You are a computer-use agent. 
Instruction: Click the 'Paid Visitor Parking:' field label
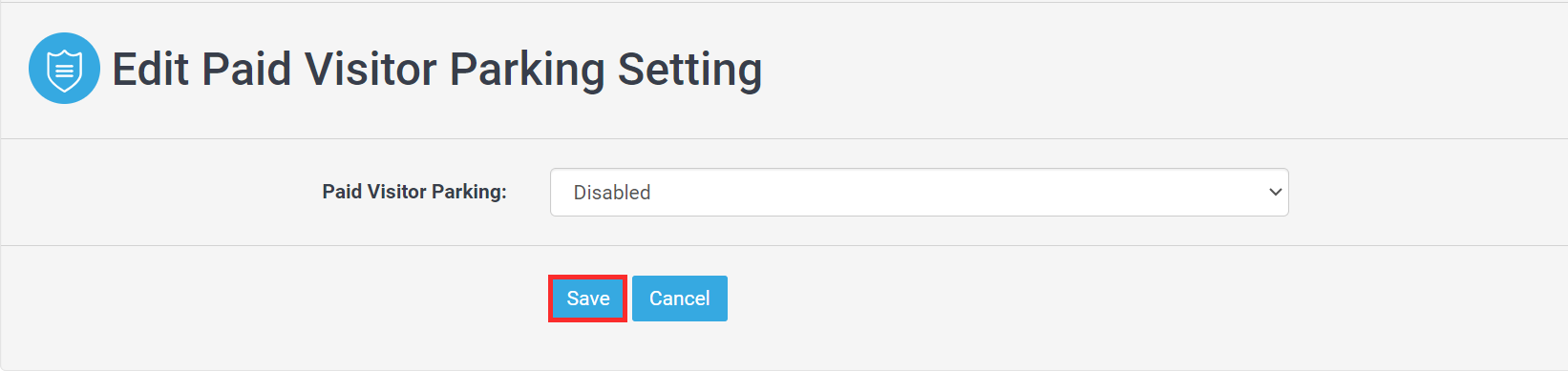click(x=414, y=192)
